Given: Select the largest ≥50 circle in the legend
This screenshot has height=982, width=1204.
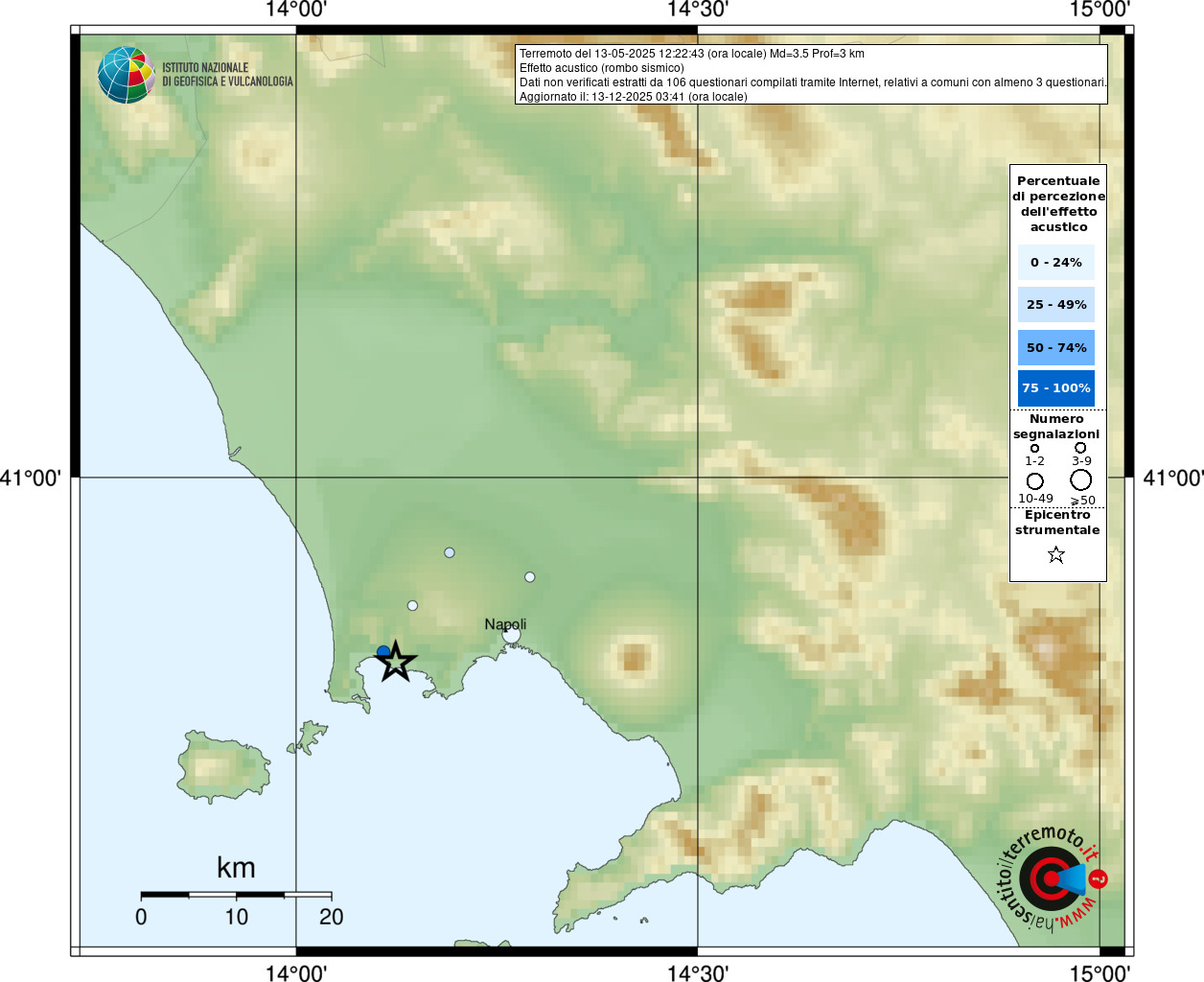Looking at the screenshot, I should point(1081,480).
